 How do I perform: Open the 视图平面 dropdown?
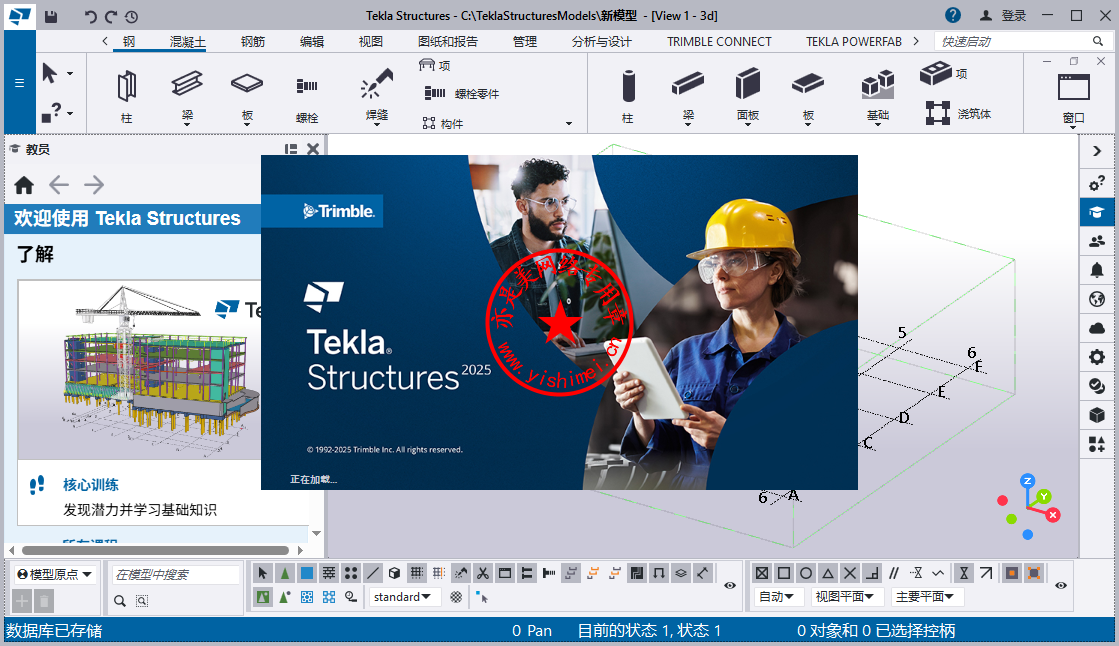[848, 597]
